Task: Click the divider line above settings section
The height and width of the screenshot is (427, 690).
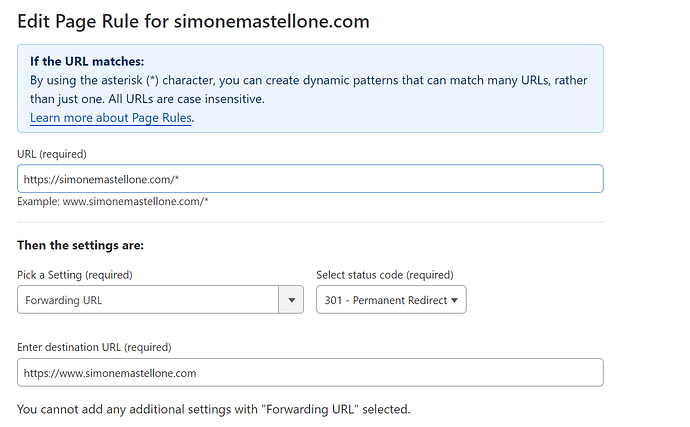Action: (310, 222)
